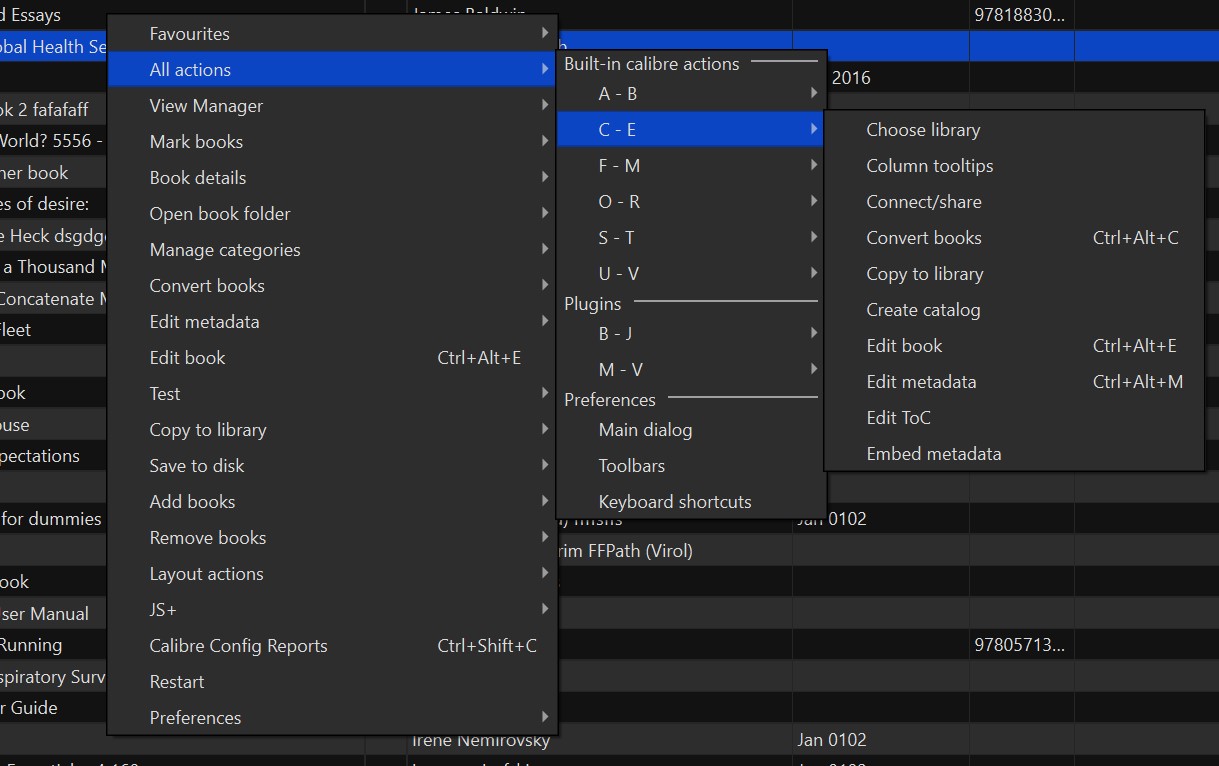
Task: Select Edit book in context menu
Action: pos(188,358)
